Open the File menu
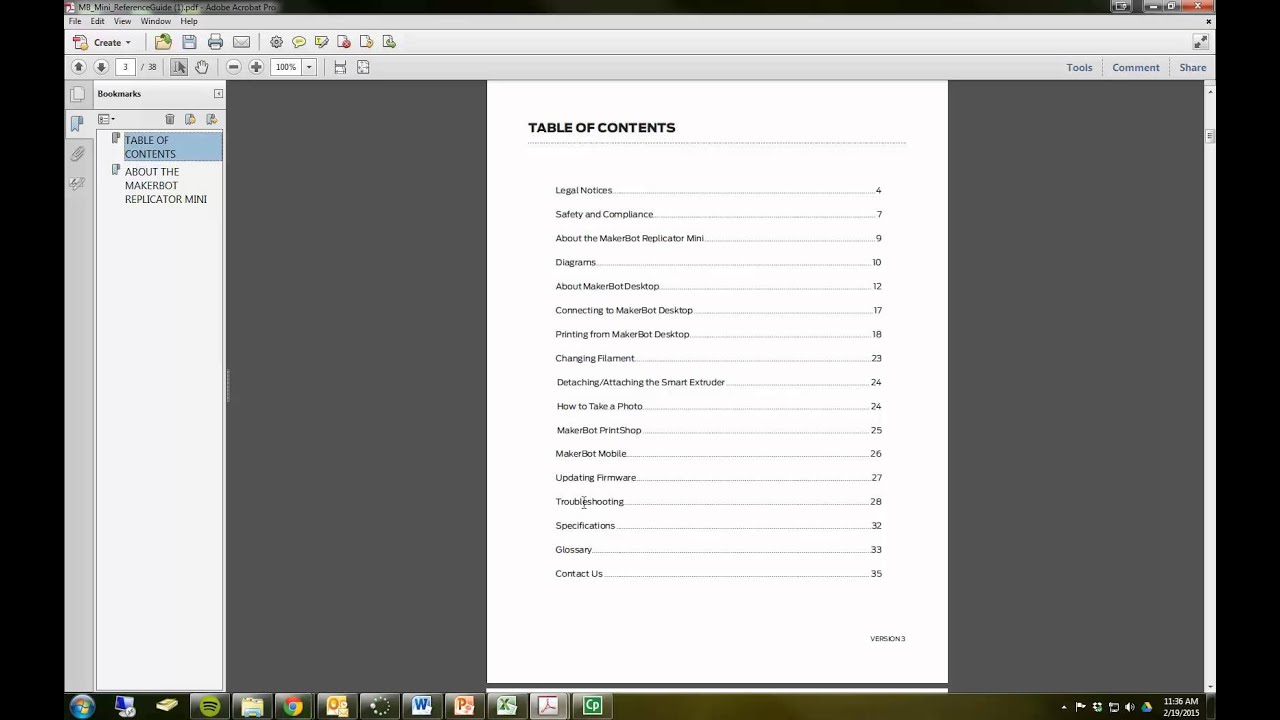The width and height of the screenshot is (1280, 720). coord(75,21)
